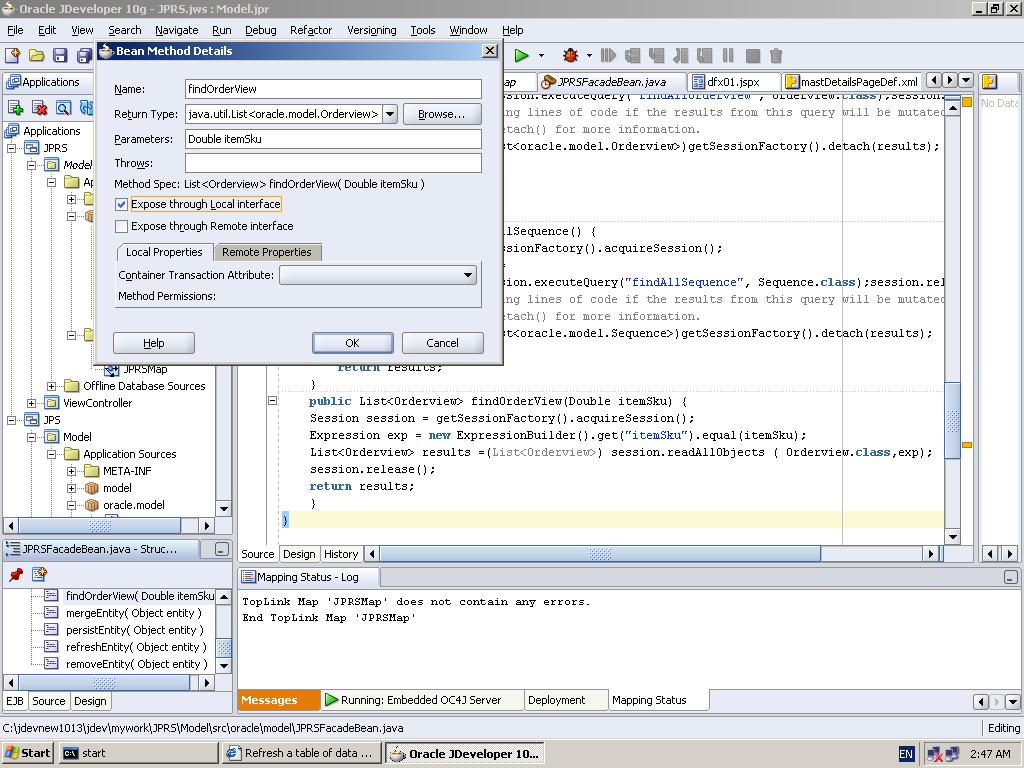The image size is (1024, 768).
Task: Click the Delete red X navigator icon
Action: coord(40,107)
